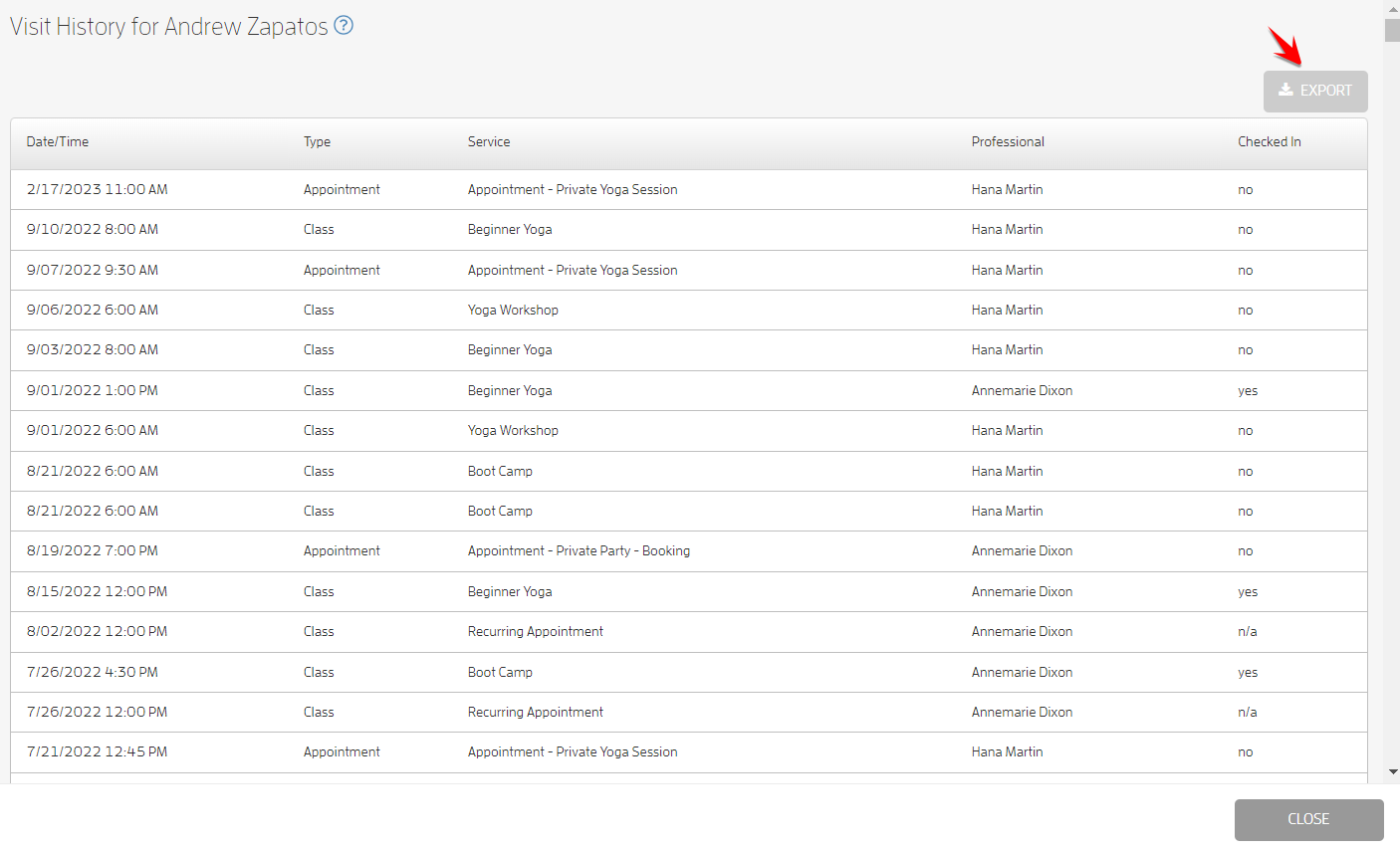The height and width of the screenshot is (853, 1400).
Task: Click the Visit History for Andrew Zapatos title
Action: pos(169,27)
